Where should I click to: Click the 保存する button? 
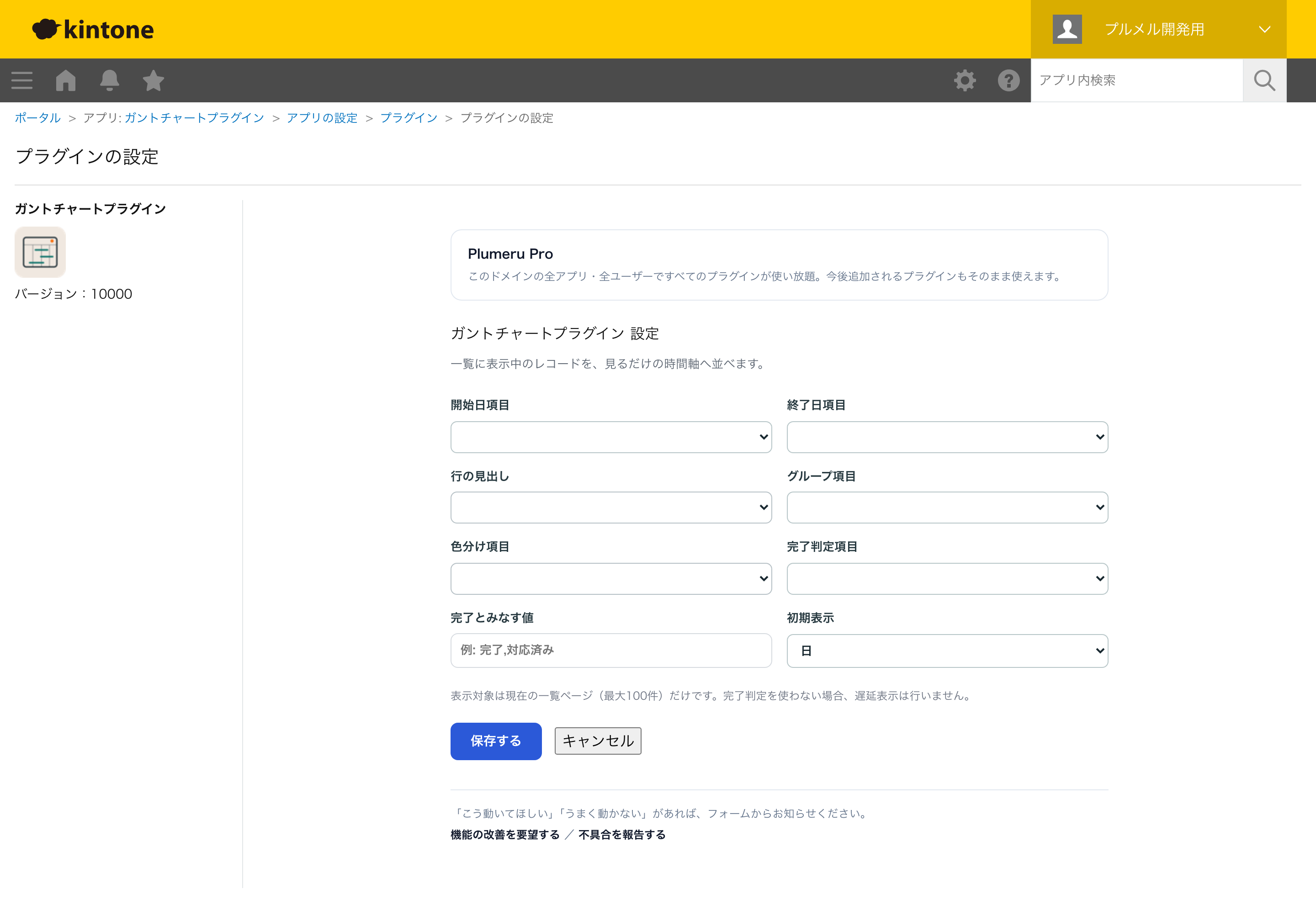[x=495, y=741]
